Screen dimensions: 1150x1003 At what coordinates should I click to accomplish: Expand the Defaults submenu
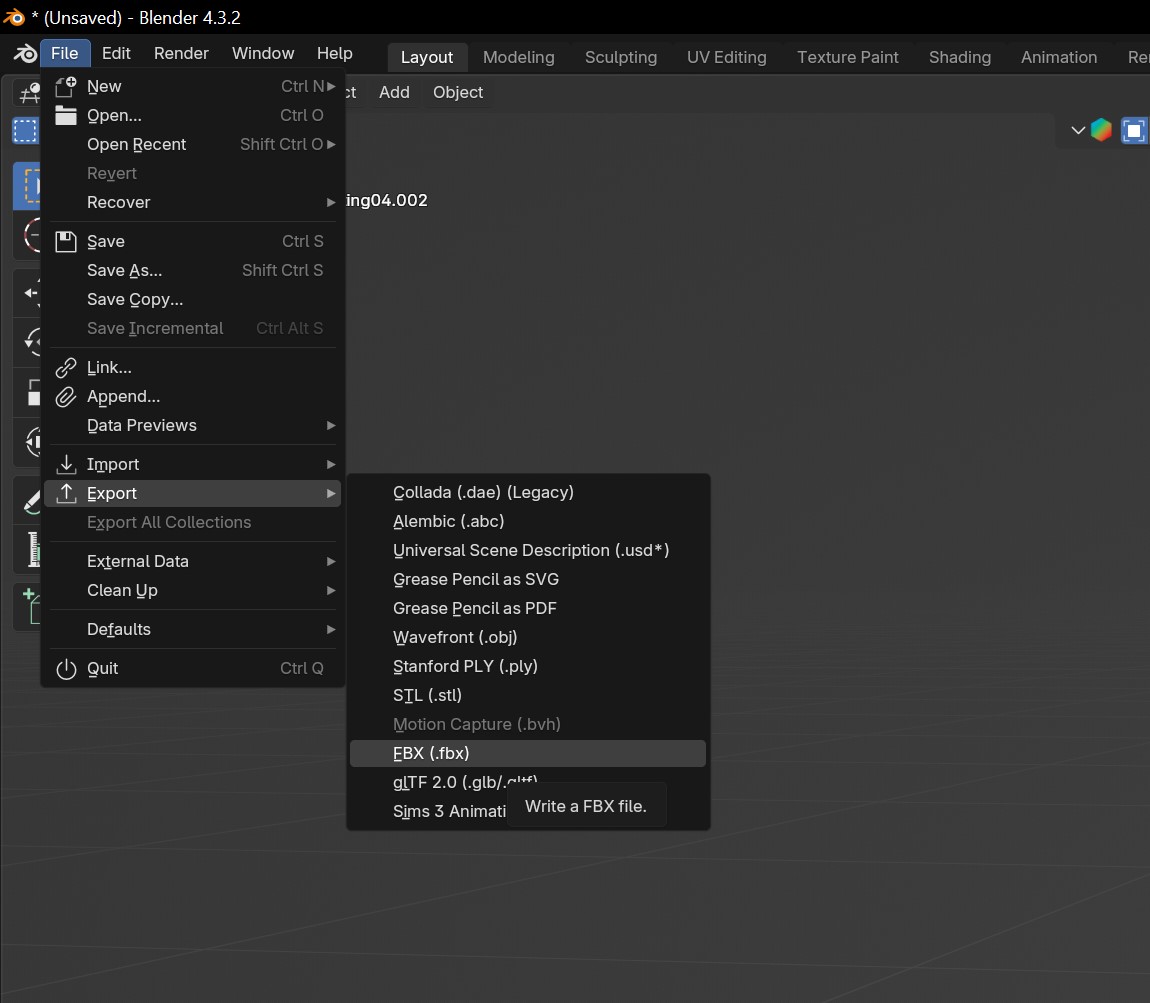point(192,629)
